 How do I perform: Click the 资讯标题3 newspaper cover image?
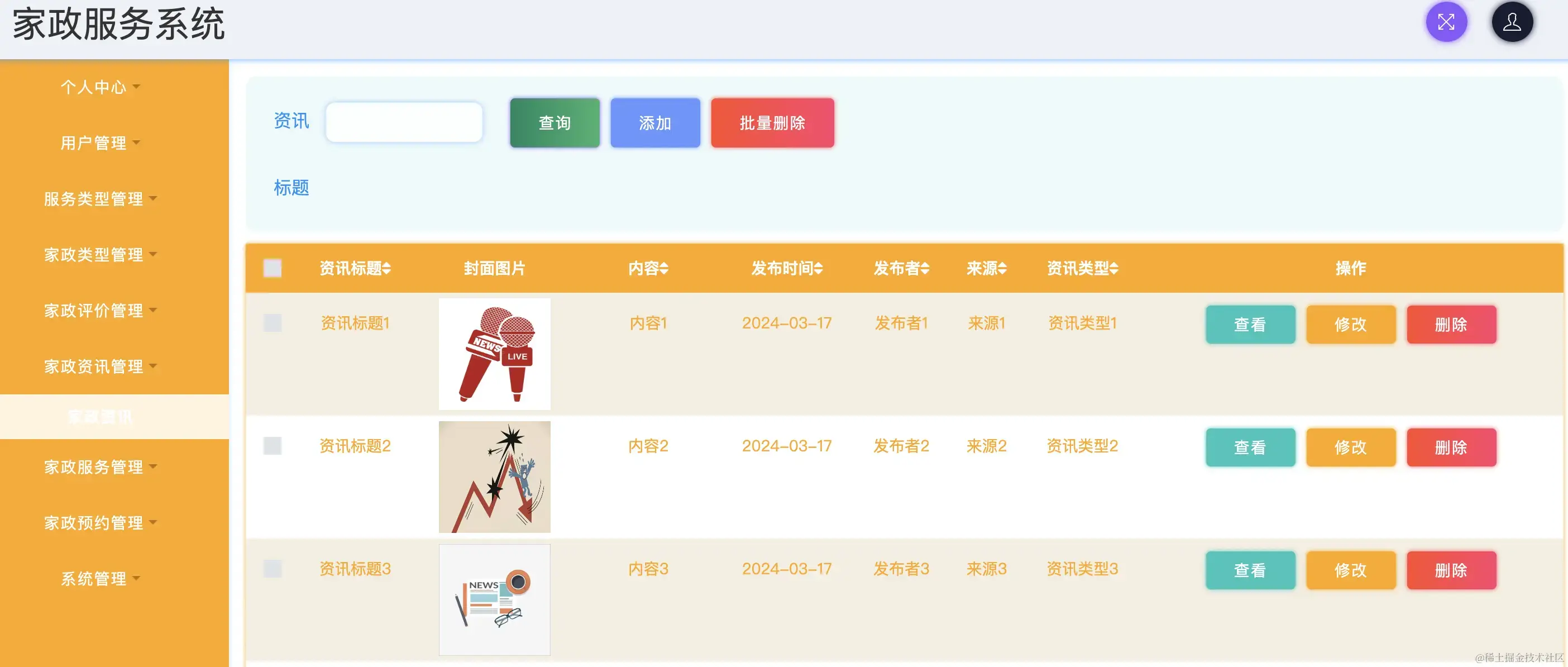494,599
